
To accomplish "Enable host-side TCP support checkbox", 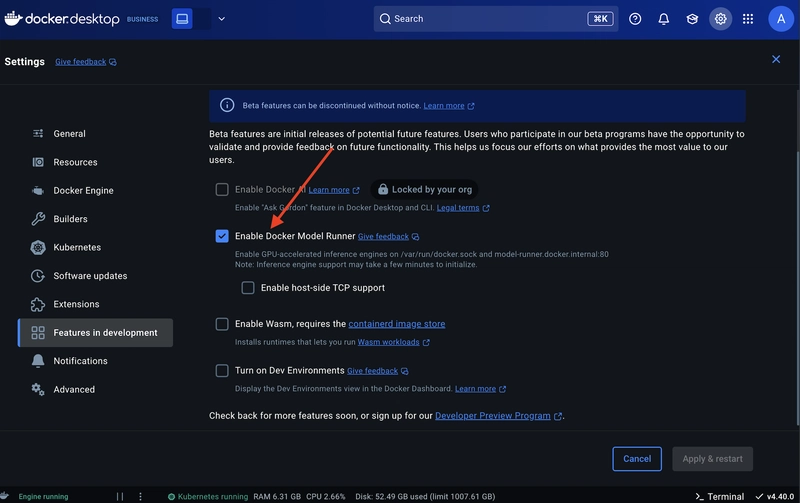I will (248, 288).
